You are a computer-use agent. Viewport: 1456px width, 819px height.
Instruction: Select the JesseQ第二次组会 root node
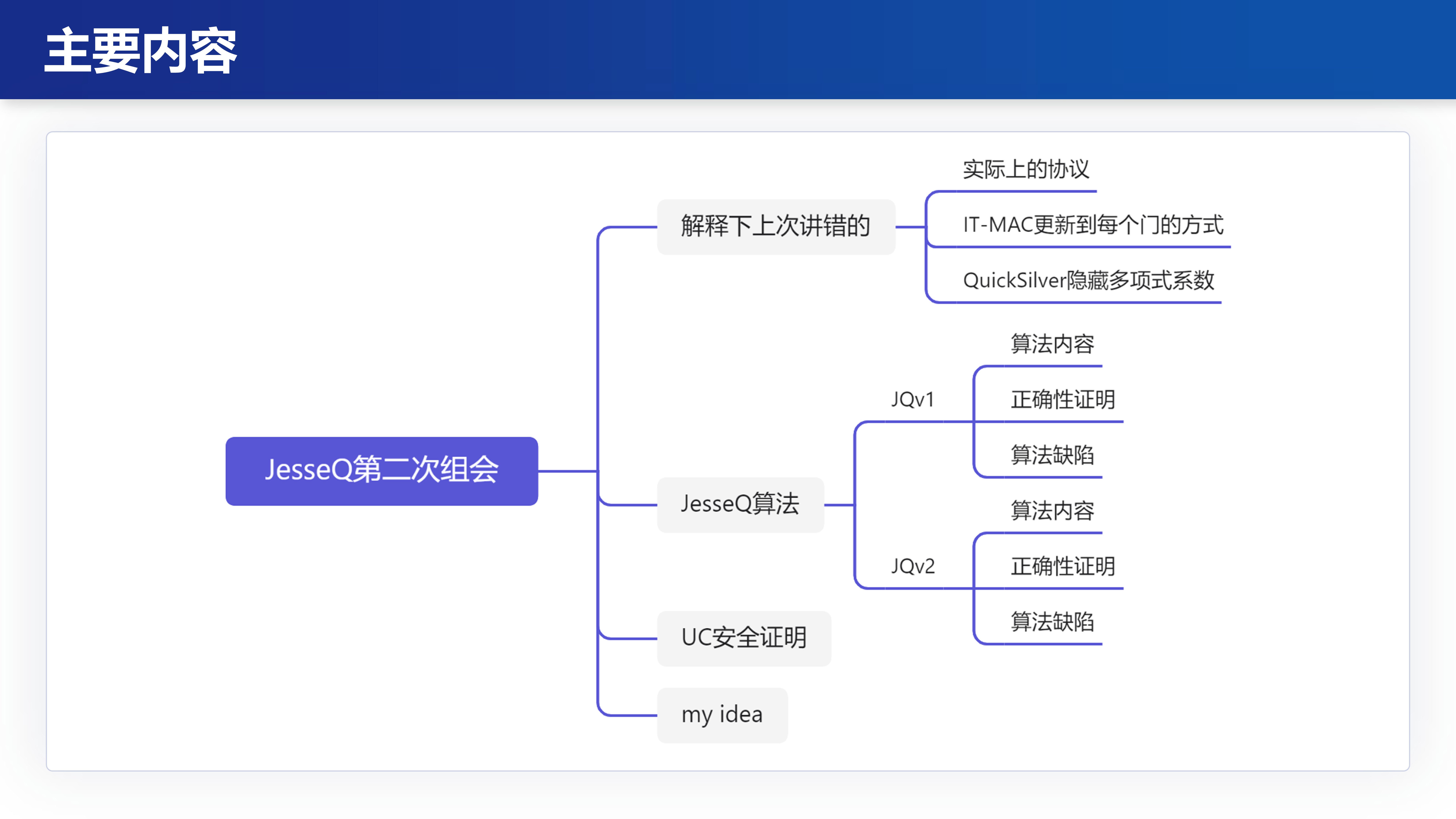(x=381, y=470)
